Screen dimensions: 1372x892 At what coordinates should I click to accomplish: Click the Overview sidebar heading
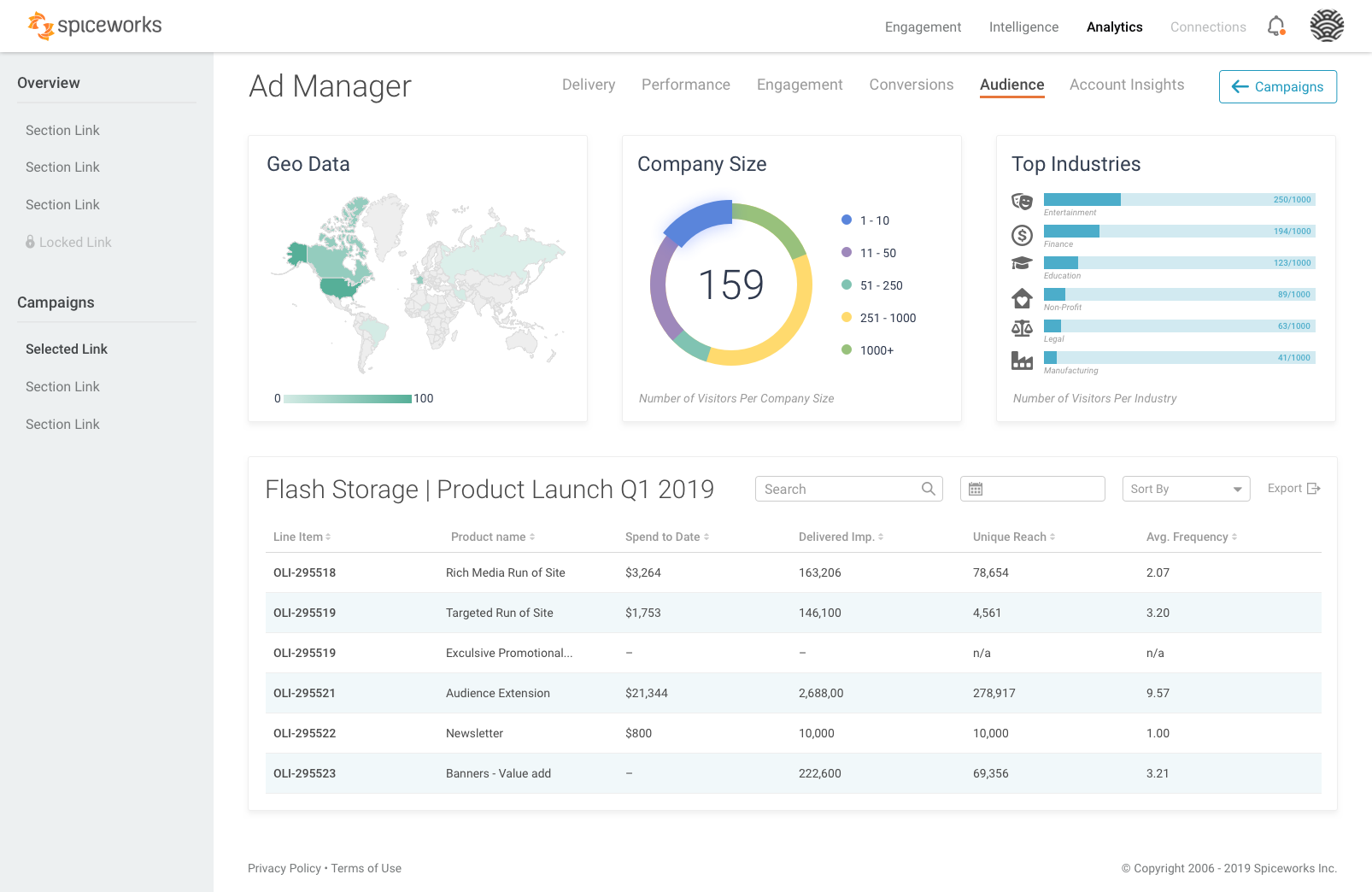pos(49,83)
